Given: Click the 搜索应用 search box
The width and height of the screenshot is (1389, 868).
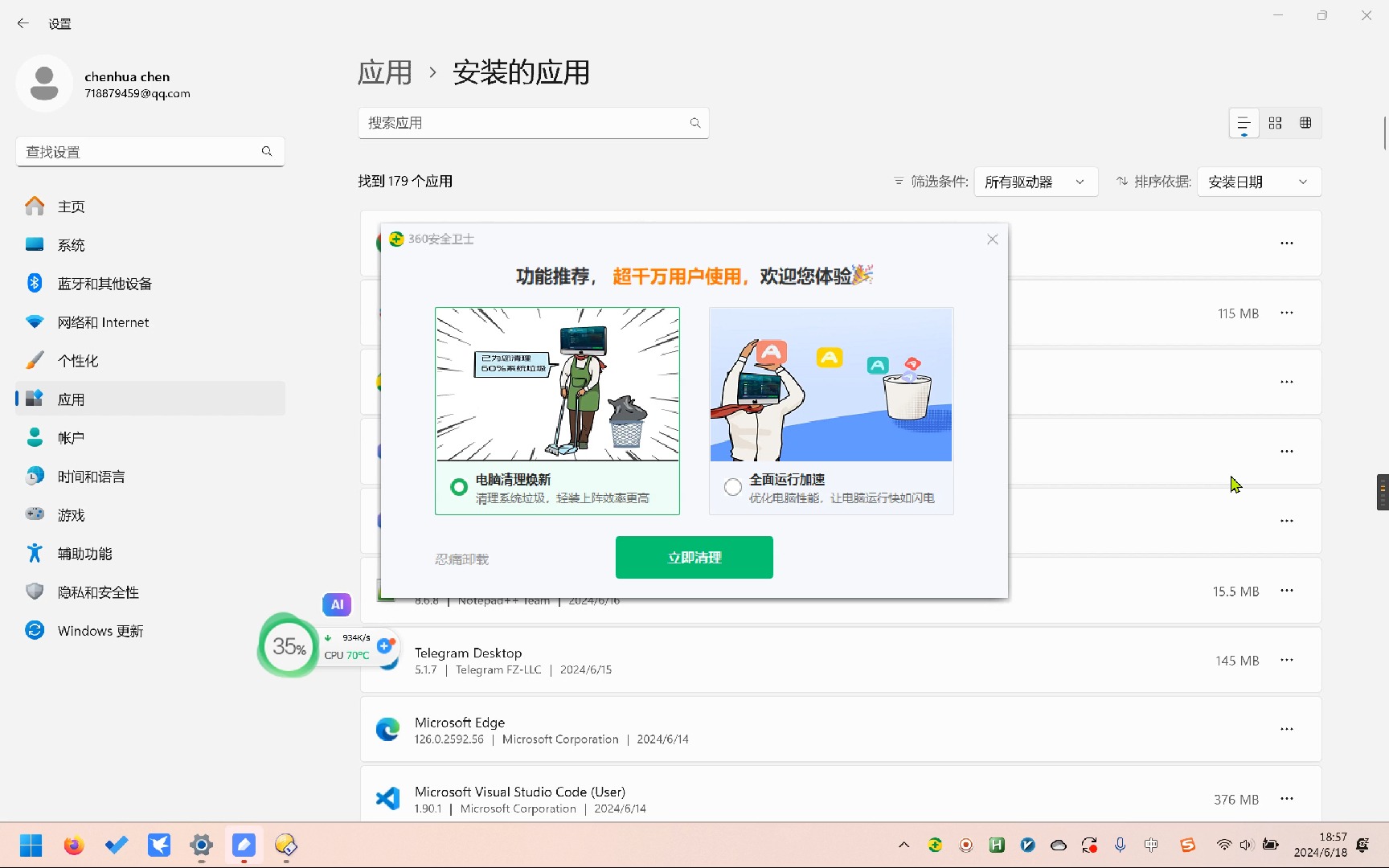Looking at the screenshot, I should click(x=534, y=123).
